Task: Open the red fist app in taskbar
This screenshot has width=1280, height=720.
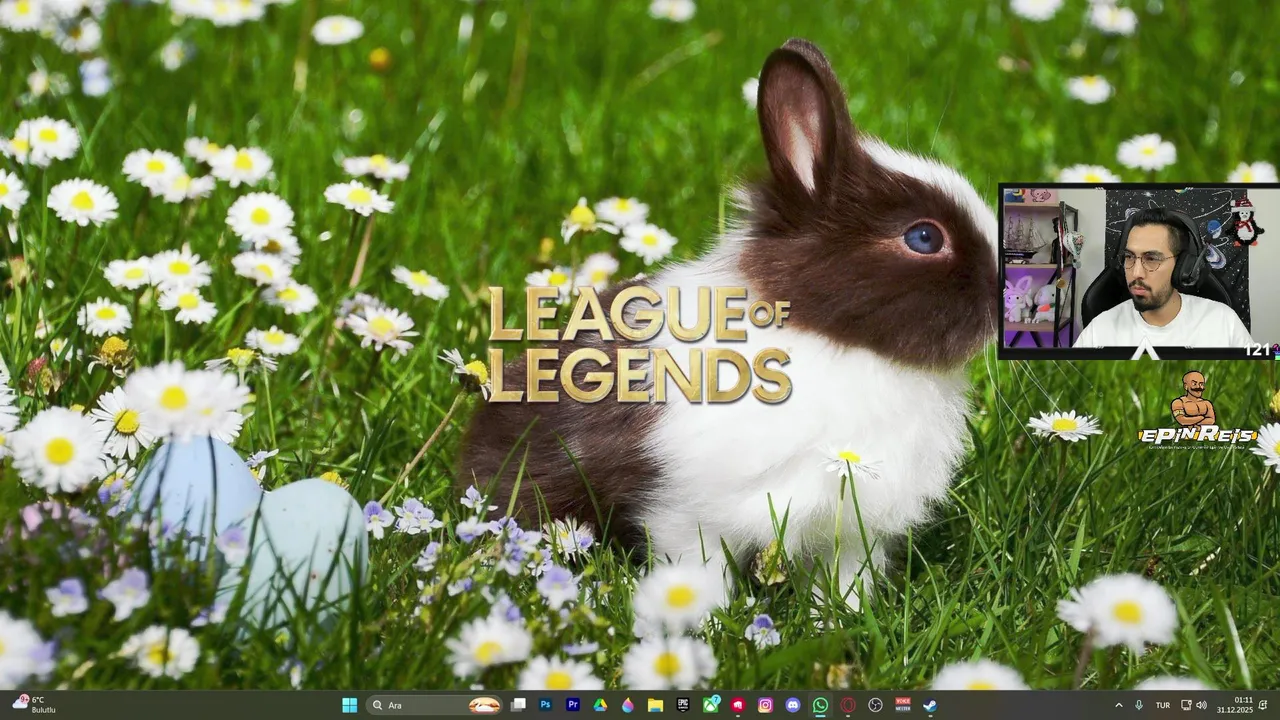Action: click(x=738, y=705)
